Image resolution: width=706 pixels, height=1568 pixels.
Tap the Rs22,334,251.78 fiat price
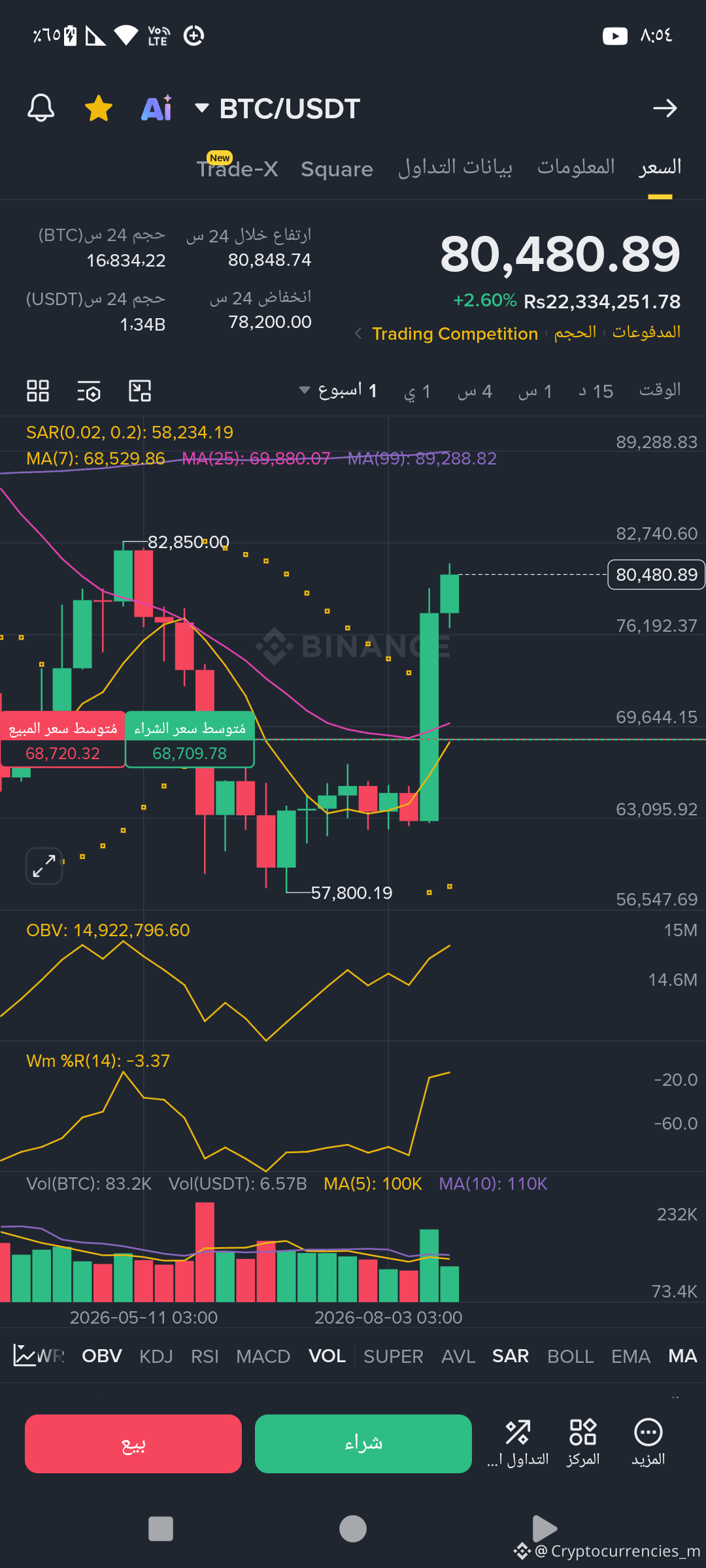point(602,302)
